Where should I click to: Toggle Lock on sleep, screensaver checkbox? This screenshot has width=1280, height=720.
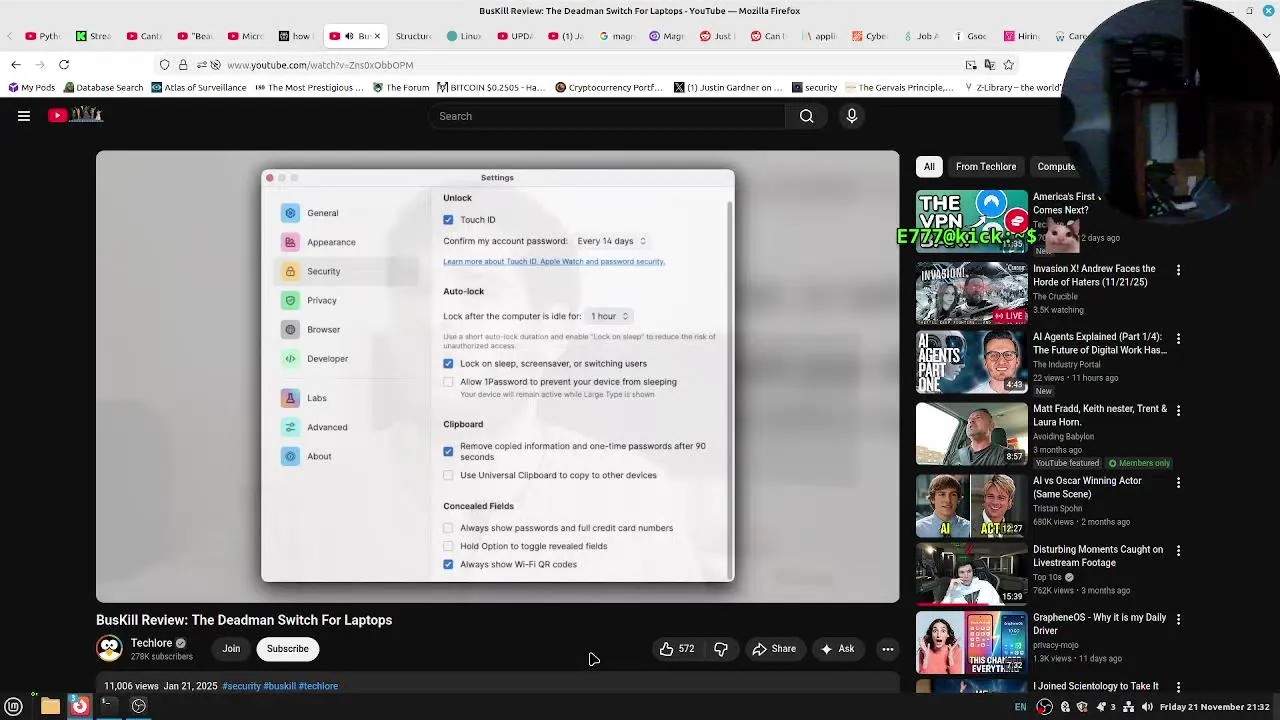pos(448,364)
